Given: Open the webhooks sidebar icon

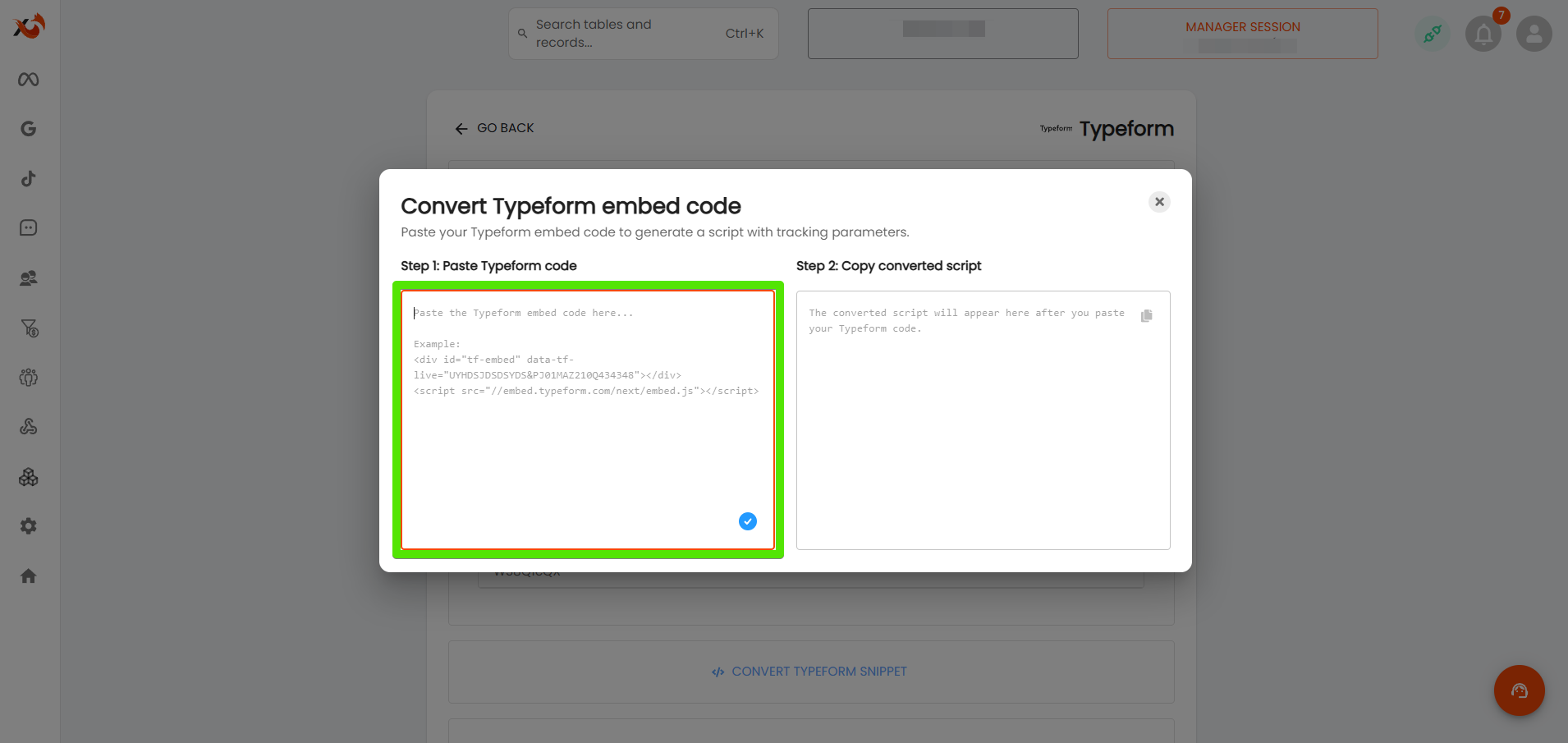Looking at the screenshot, I should pos(29,427).
